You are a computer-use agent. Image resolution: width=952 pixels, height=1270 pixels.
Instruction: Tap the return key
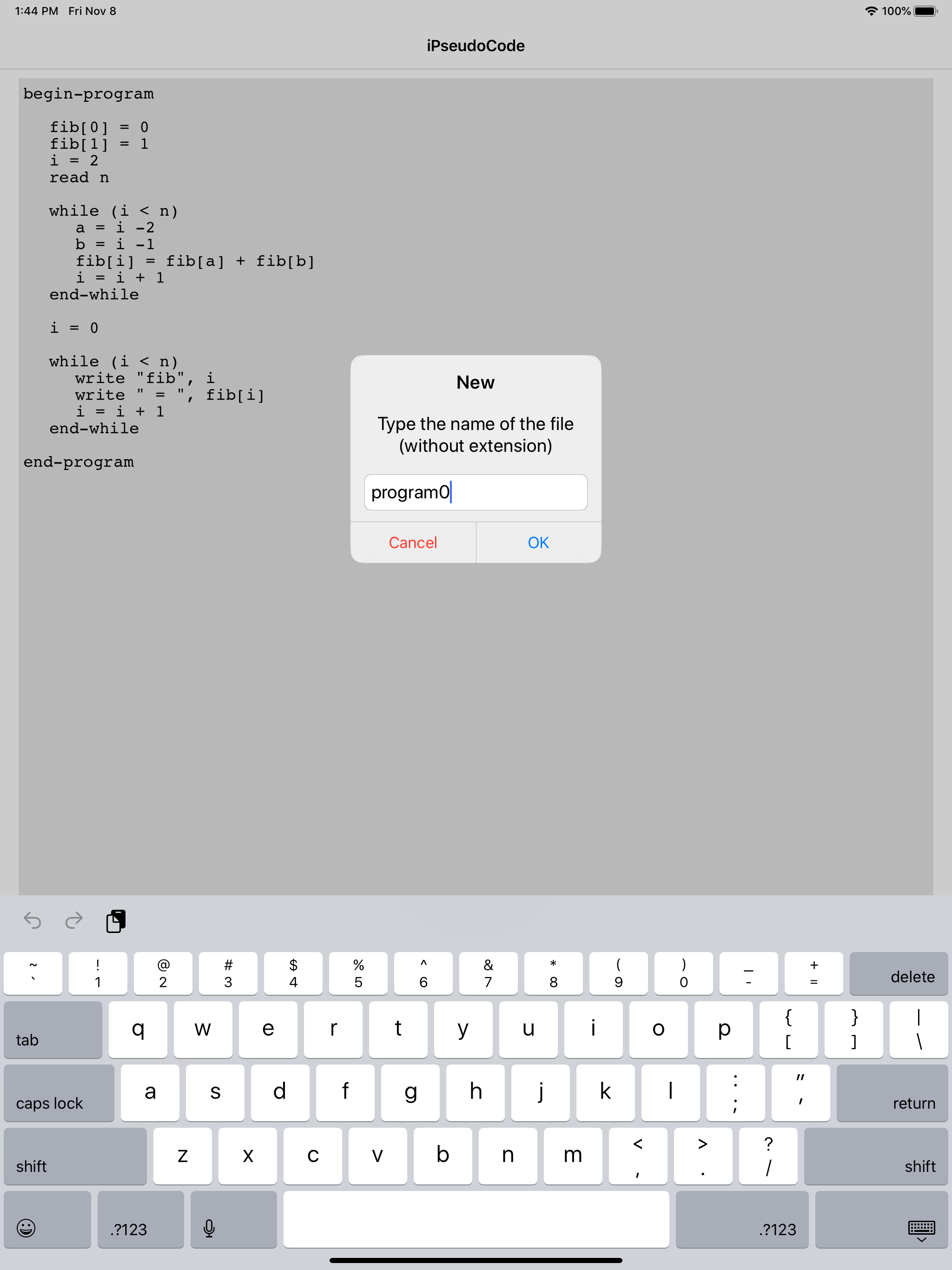(892, 1093)
